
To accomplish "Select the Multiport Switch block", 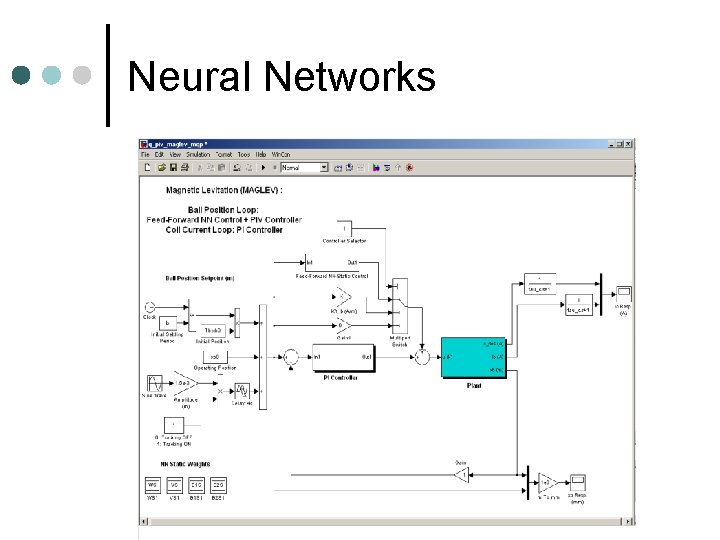I will coord(400,306).
